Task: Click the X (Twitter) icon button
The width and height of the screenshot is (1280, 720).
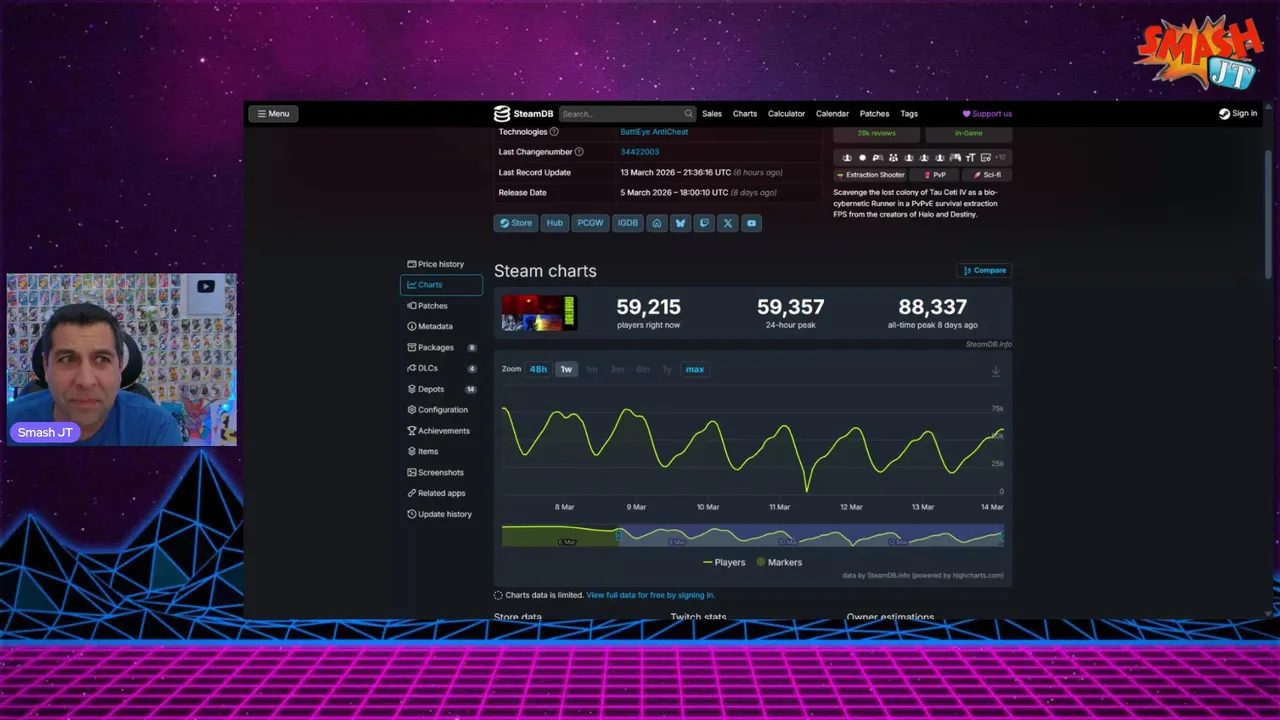Action: (x=728, y=223)
